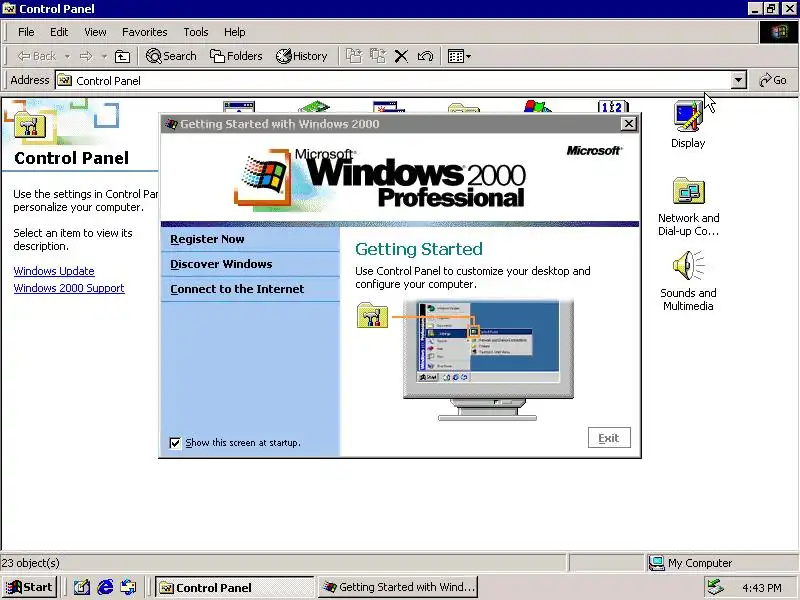The image size is (800, 600).
Task: Click the Microsoft logo in dialog banner
Action: [x=594, y=151]
